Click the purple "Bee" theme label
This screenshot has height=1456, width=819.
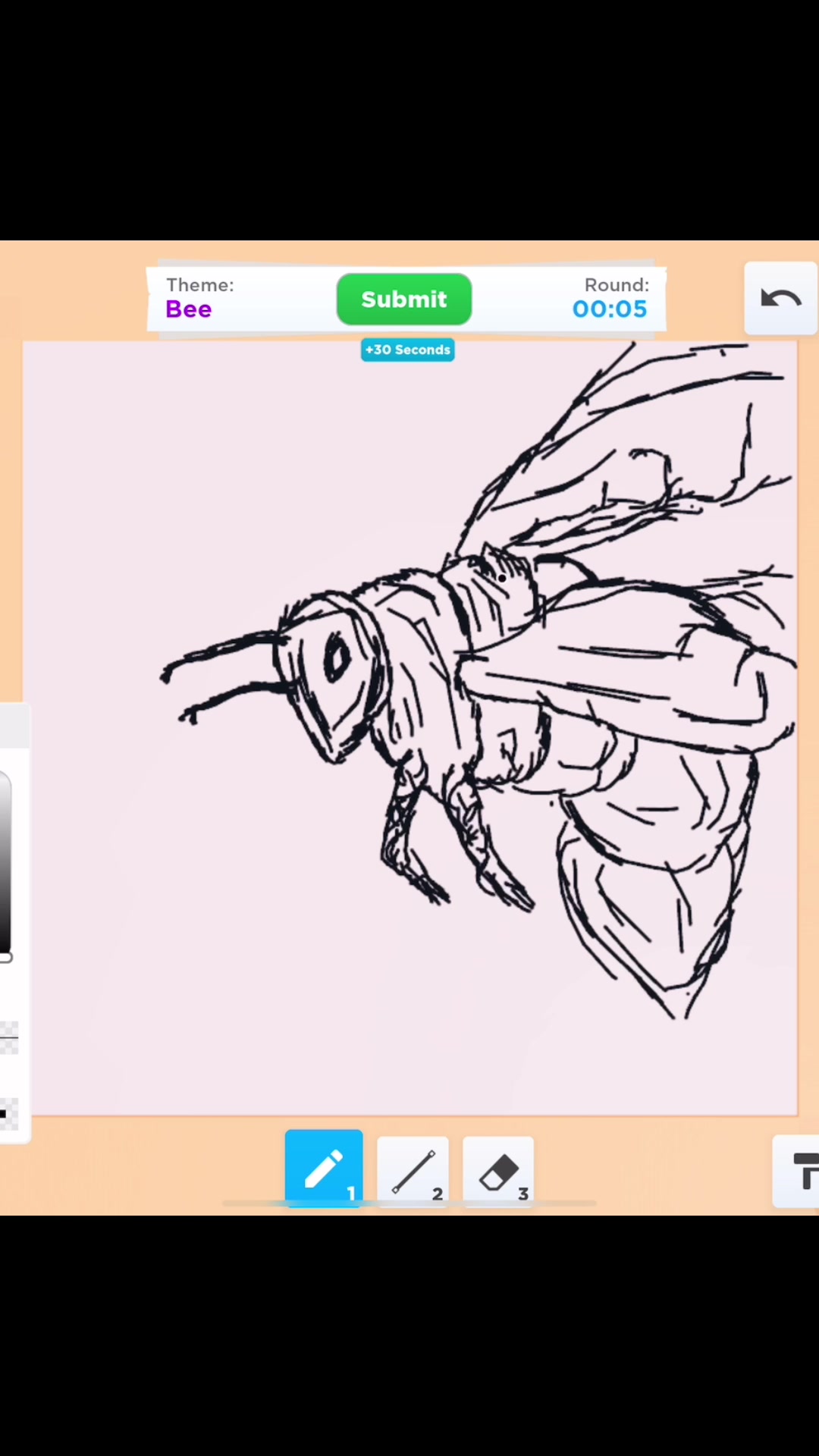pos(189,309)
